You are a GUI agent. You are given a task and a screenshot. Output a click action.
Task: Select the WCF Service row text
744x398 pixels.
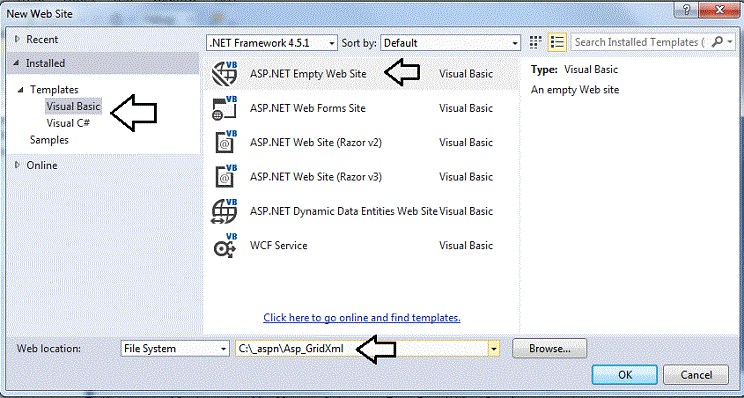coord(279,245)
